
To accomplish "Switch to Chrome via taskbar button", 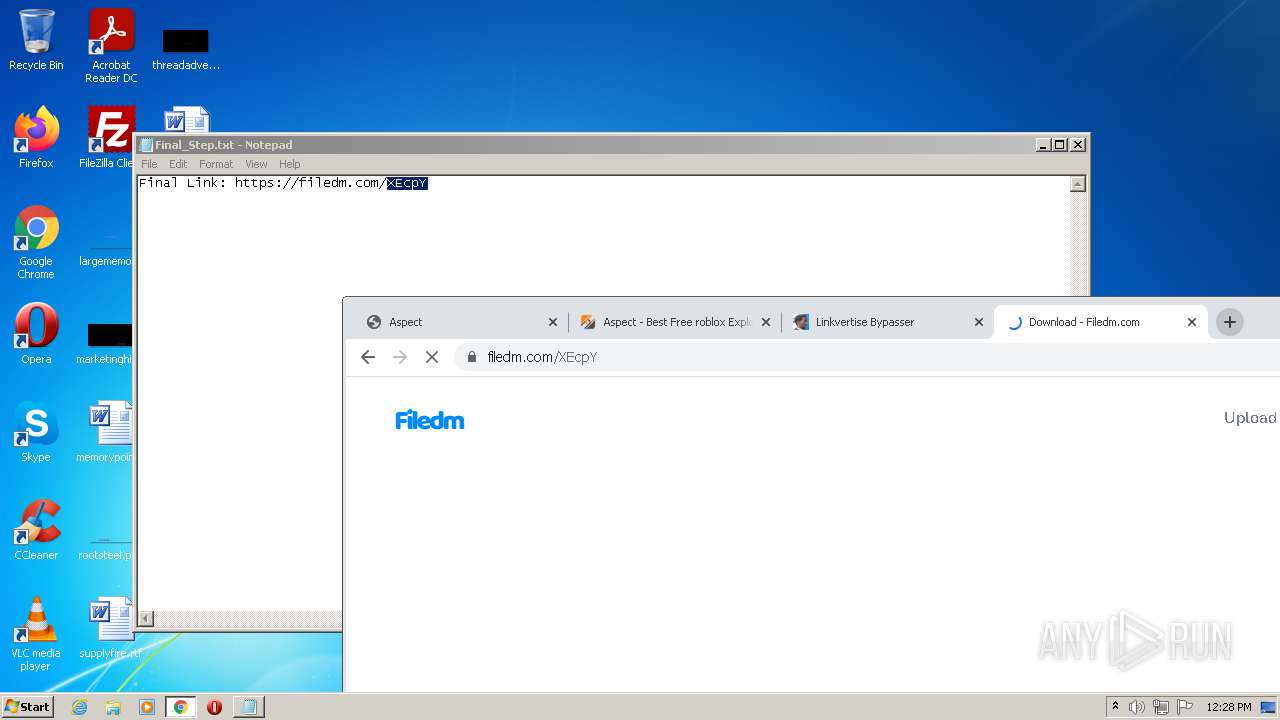I will click(x=180, y=707).
